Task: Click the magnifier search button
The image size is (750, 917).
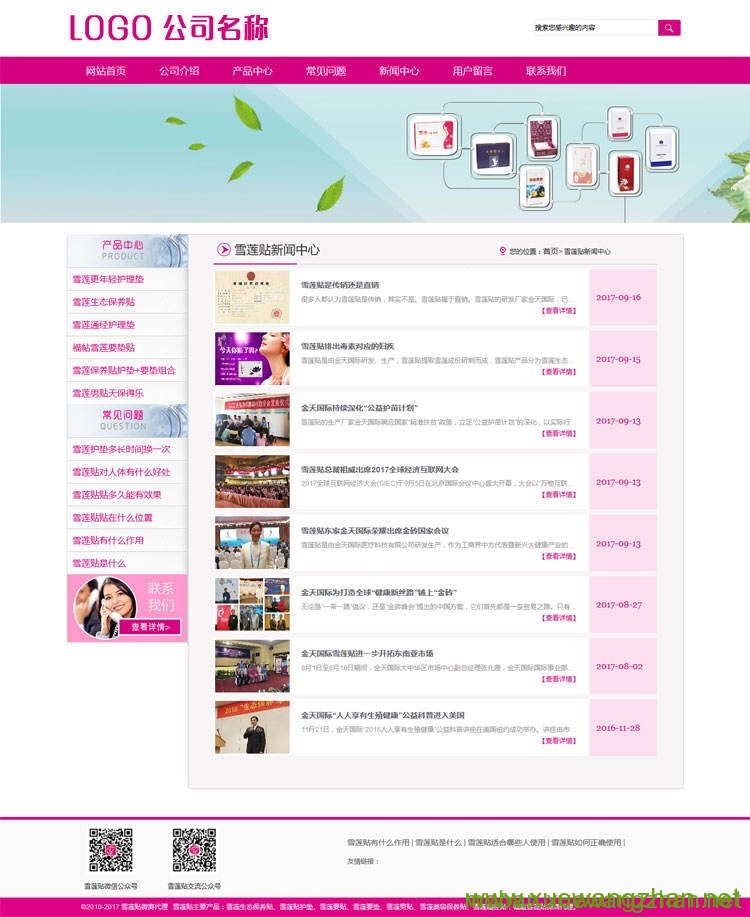Action: pos(669,28)
